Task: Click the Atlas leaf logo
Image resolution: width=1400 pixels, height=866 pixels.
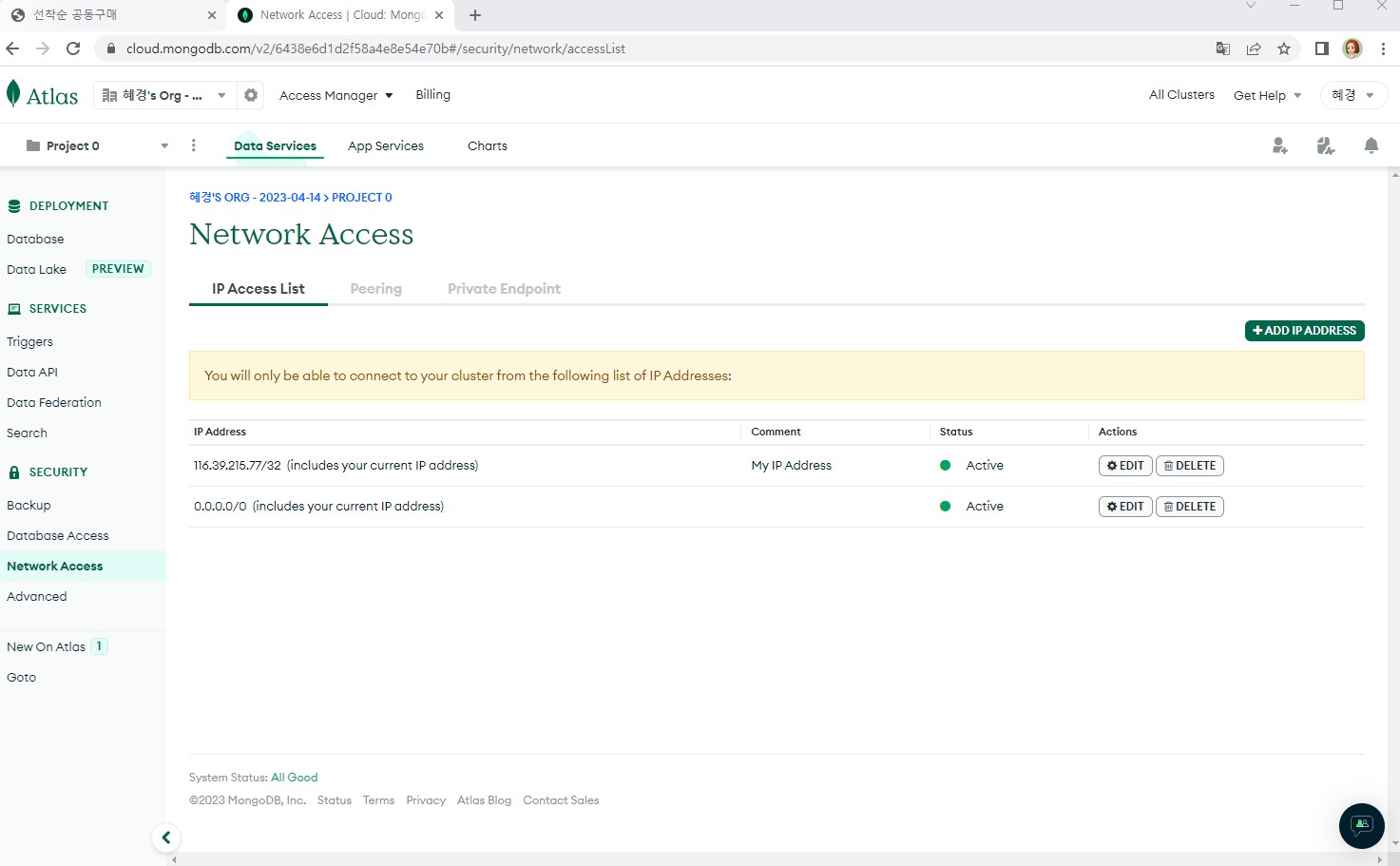Action: pos(13,93)
